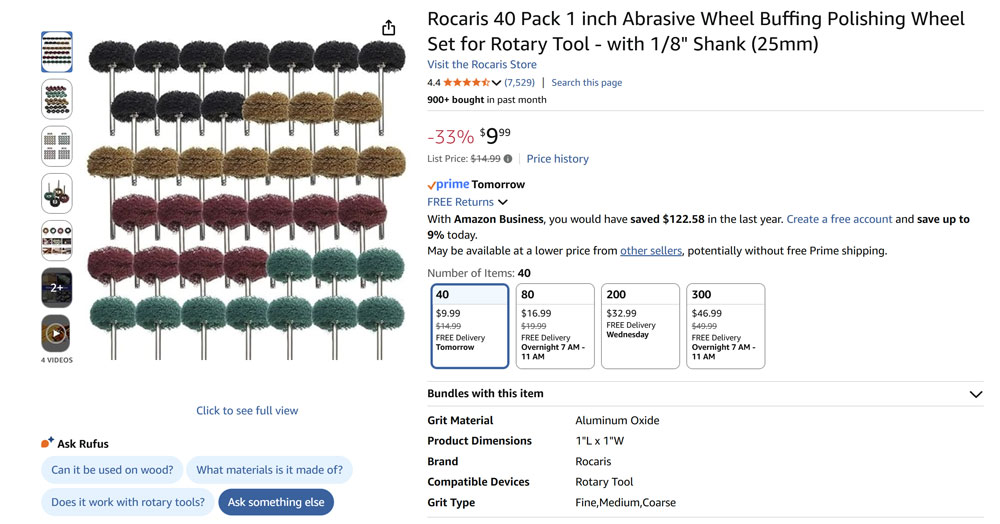Pick the 300 items option
This screenshot has width=1000, height=524.
tap(725, 326)
